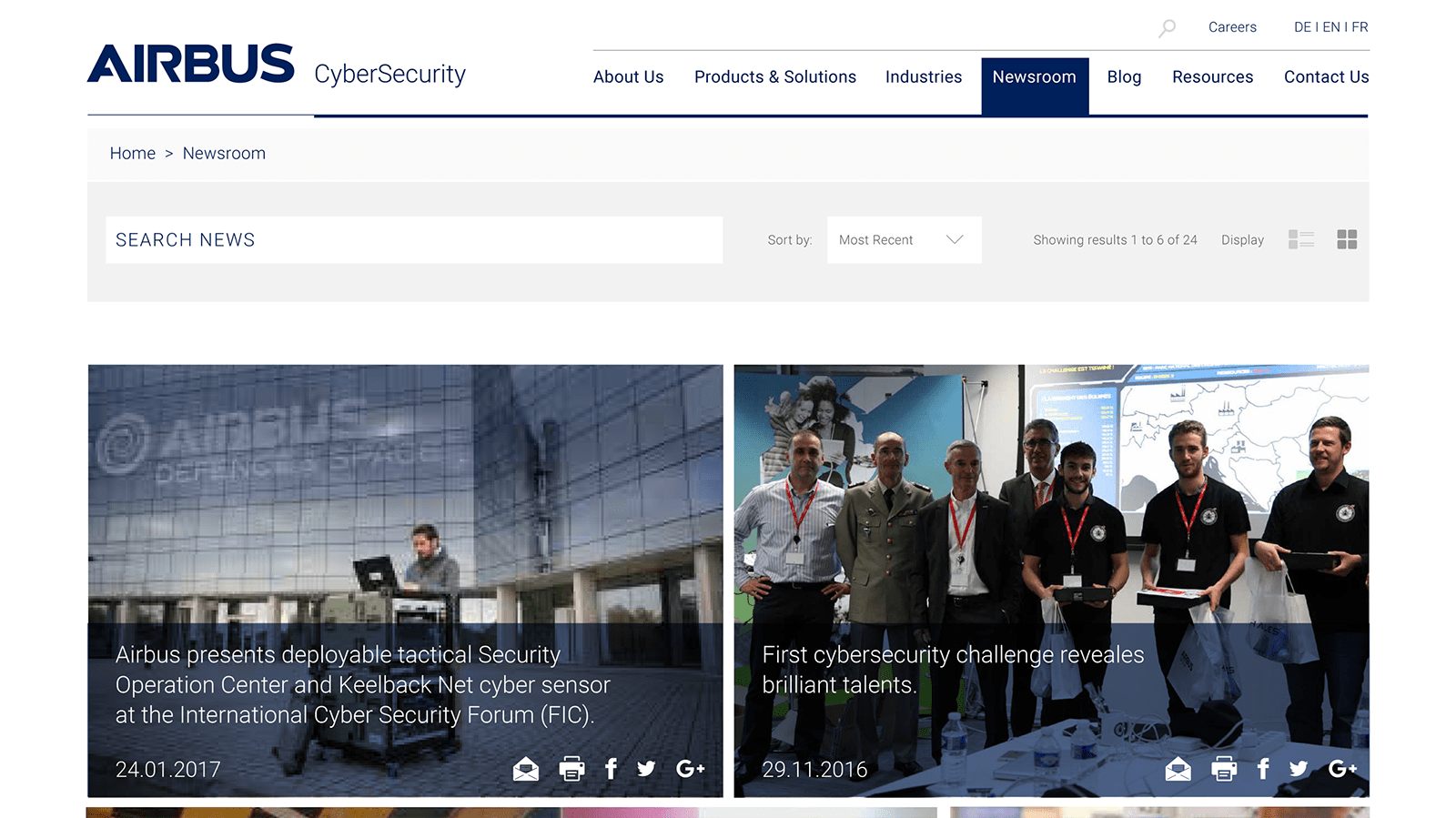Screen dimensions: 1456x818
Task: Follow the Careers link
Action: click(x=1232, y=27)
